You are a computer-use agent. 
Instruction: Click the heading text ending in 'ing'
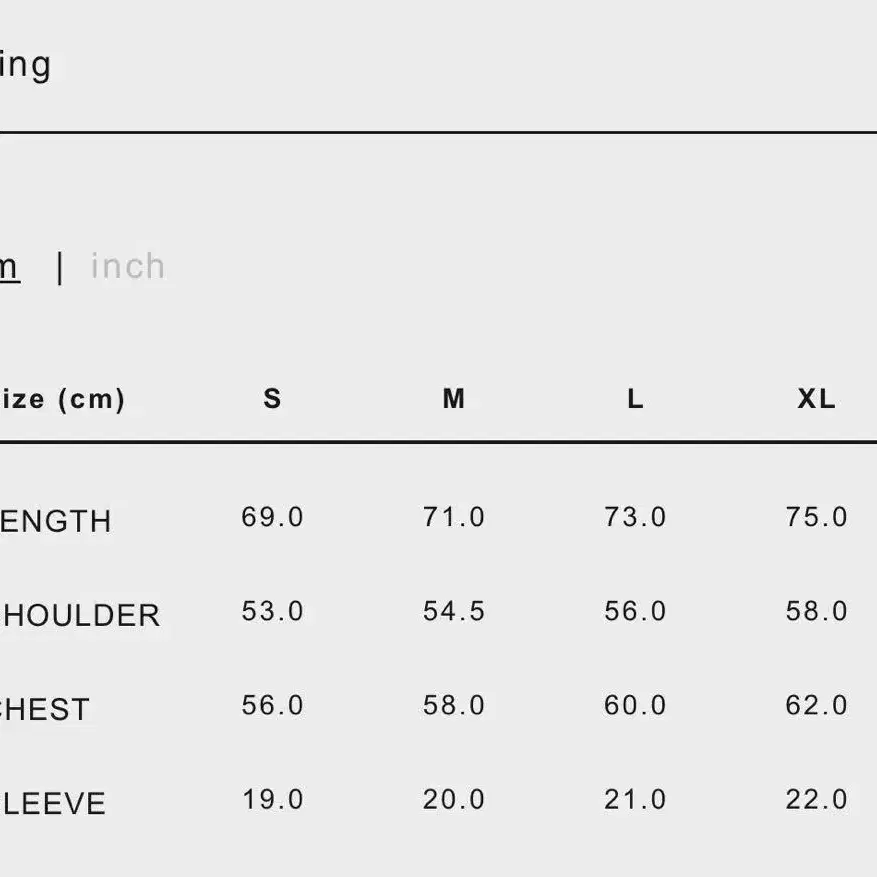pyautogui.click(x=26, y=67)
